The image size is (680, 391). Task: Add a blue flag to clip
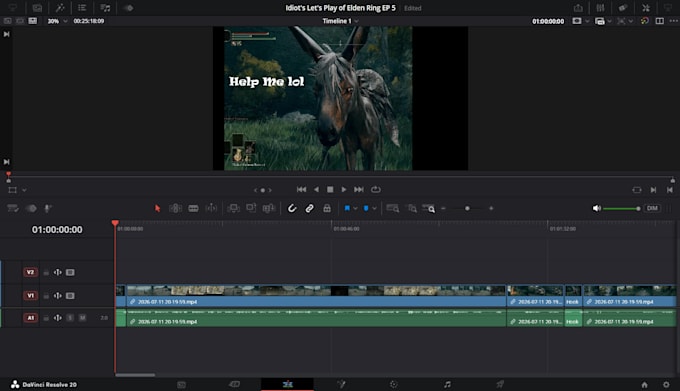click(x=347, y=209)
